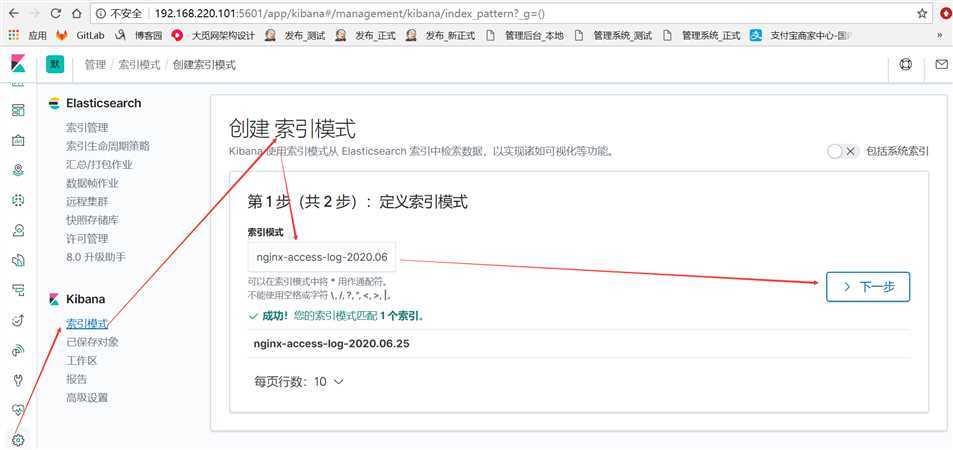Open the 管理系统_测试 bookmark

point(613,35)
